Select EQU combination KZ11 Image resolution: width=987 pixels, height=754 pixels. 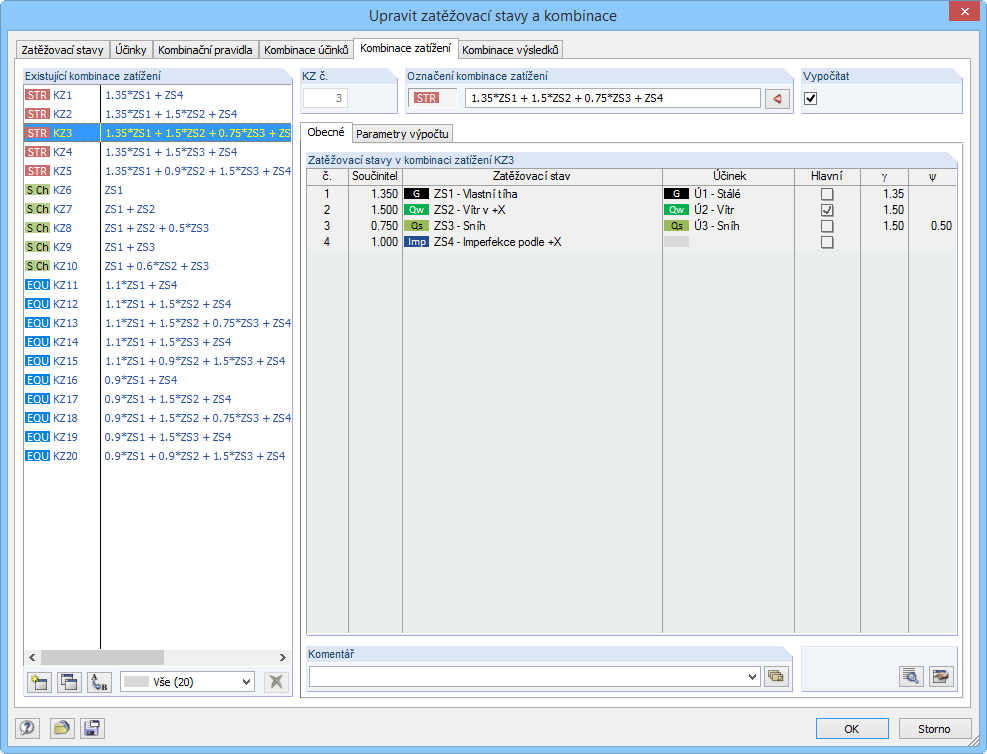tap(157, 285)
